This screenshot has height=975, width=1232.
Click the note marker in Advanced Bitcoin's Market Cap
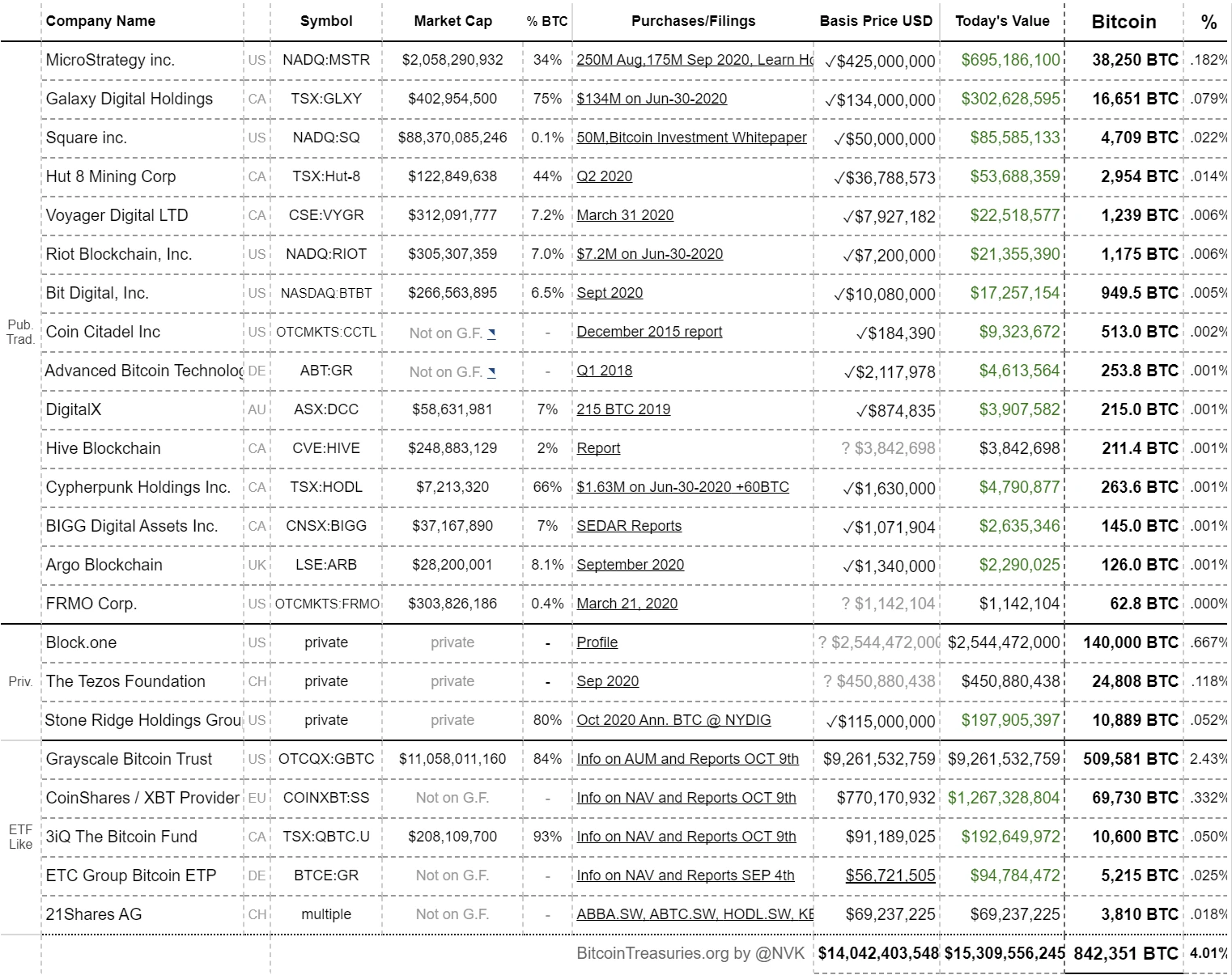491,371
